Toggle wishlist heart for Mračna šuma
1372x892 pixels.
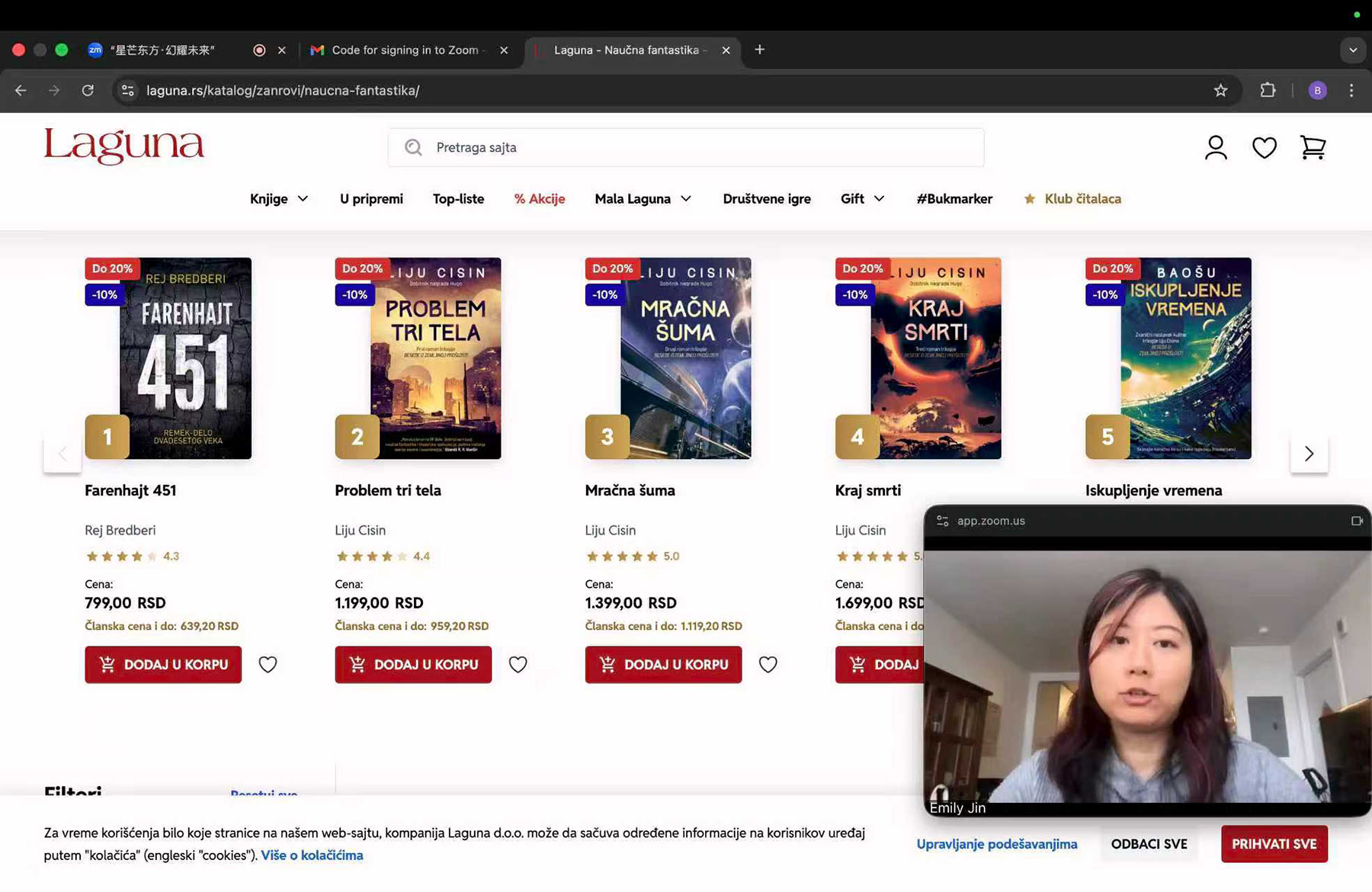click(x=768, y=664)
